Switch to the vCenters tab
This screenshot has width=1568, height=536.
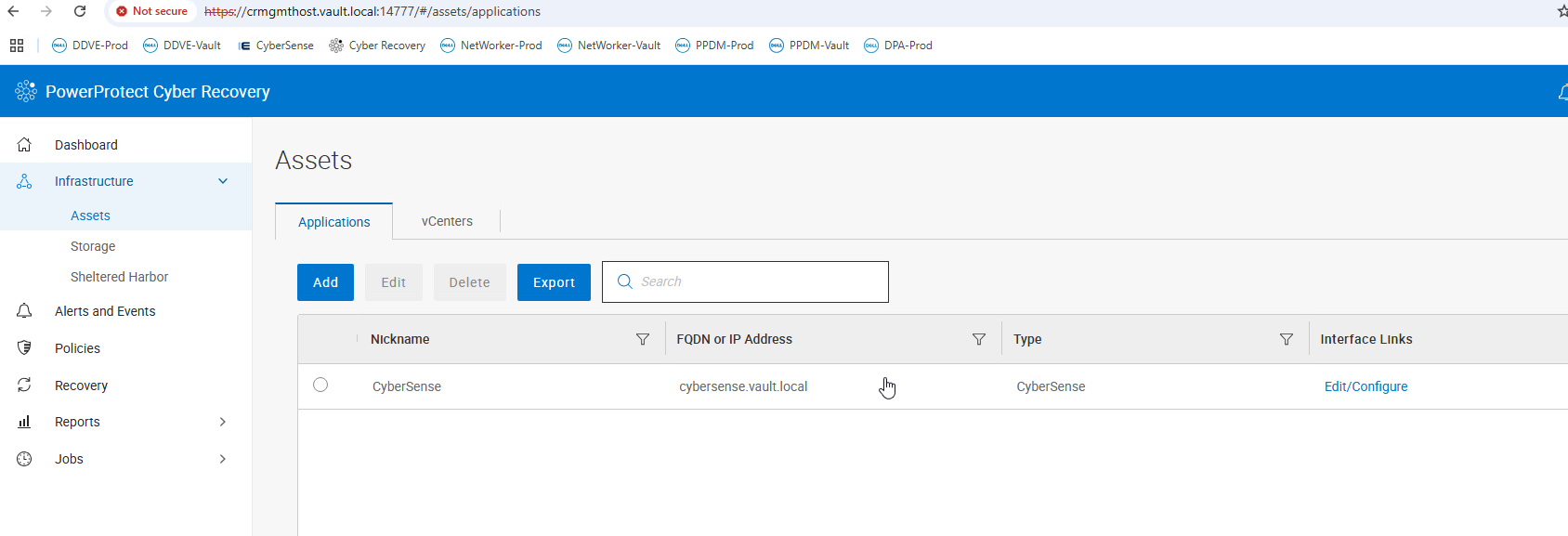click(447, 221)
